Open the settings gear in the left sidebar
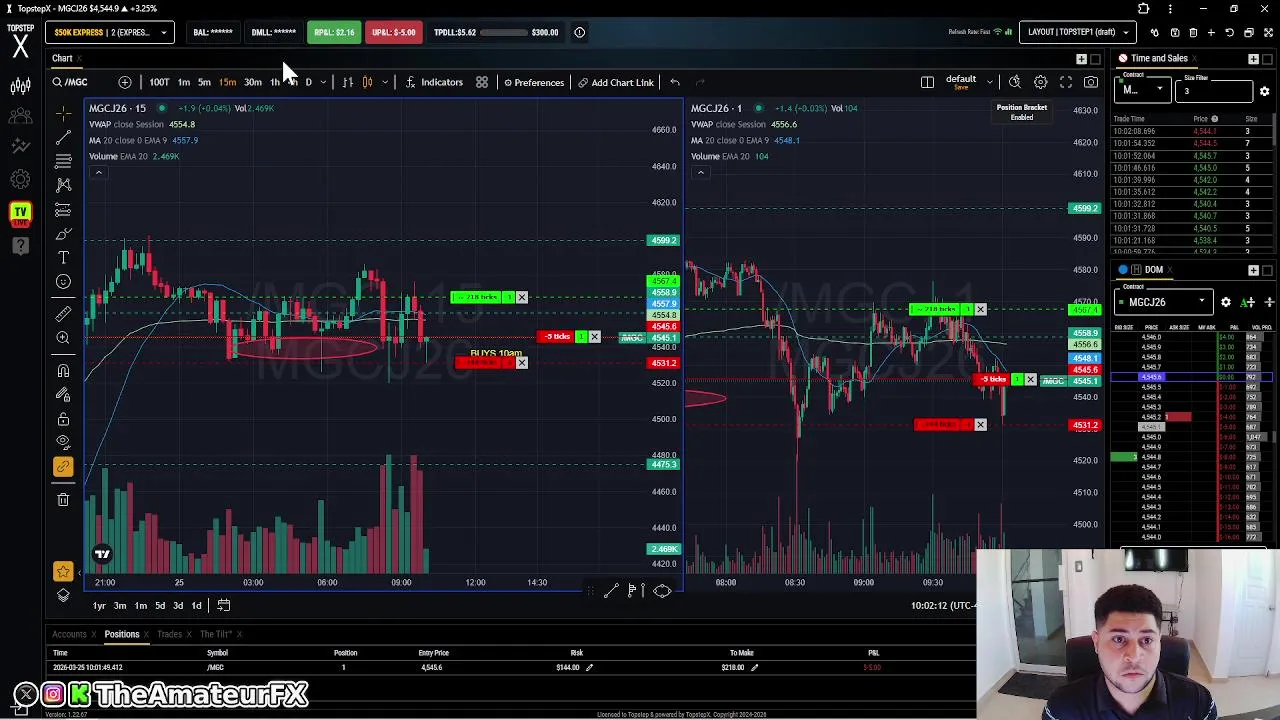Image resolution: width=1280 pixels, height=720 pixels. 20,180
